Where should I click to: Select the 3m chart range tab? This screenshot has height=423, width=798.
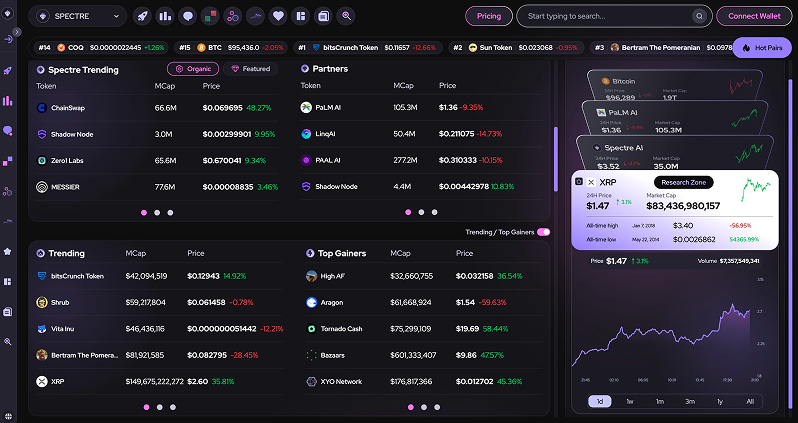[690, 402]
